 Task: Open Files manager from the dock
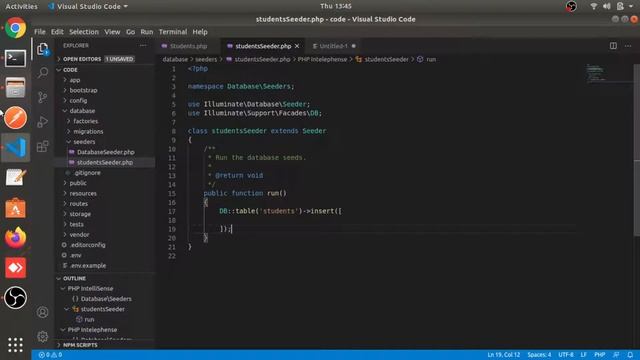tap(16, 88)
